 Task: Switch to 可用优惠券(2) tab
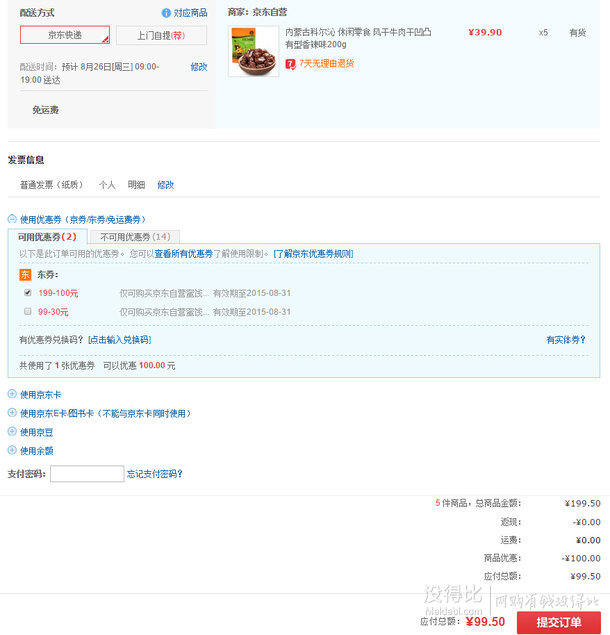click(x=47, y=237)
